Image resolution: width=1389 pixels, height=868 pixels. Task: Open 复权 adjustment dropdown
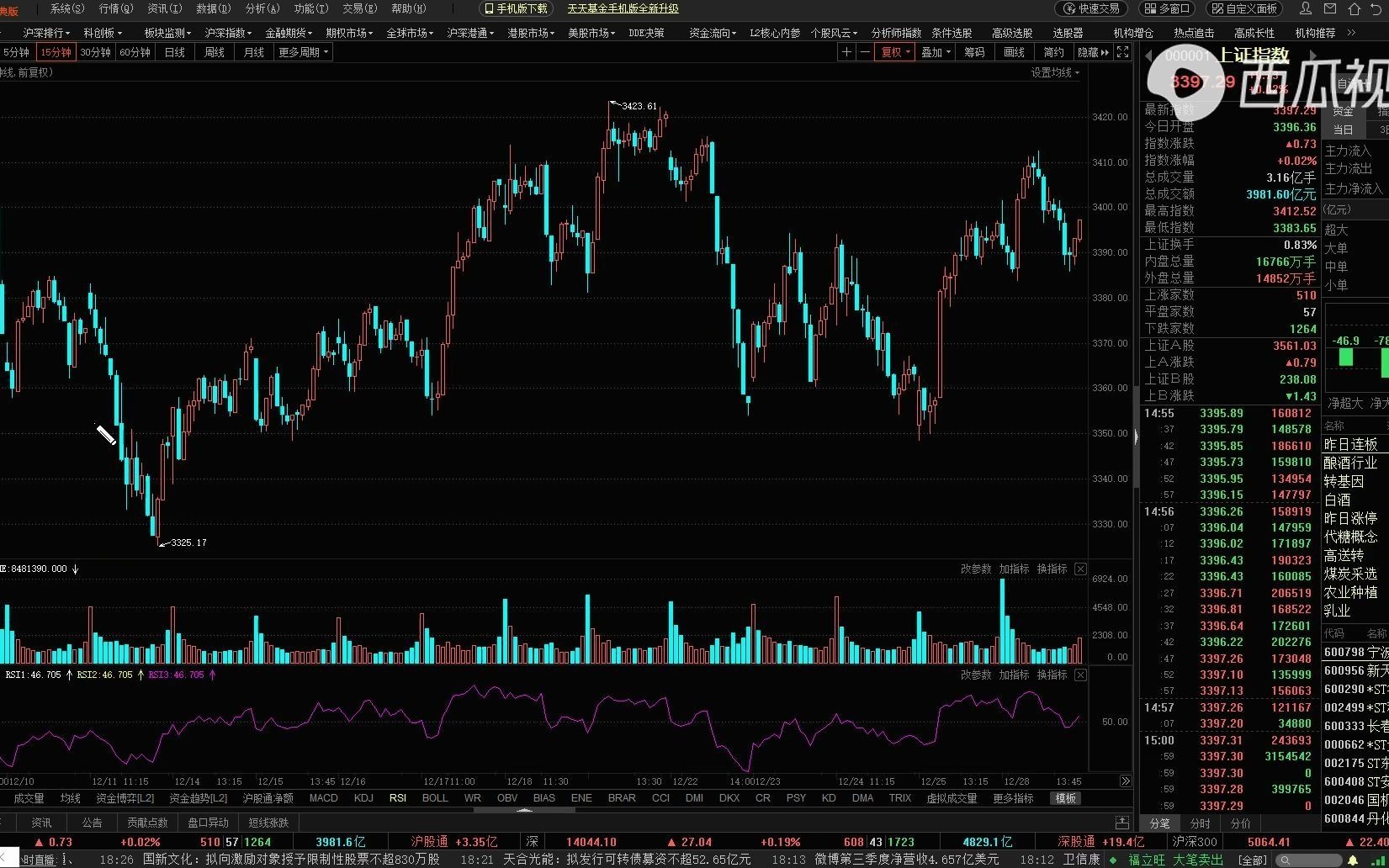point(896,52)
